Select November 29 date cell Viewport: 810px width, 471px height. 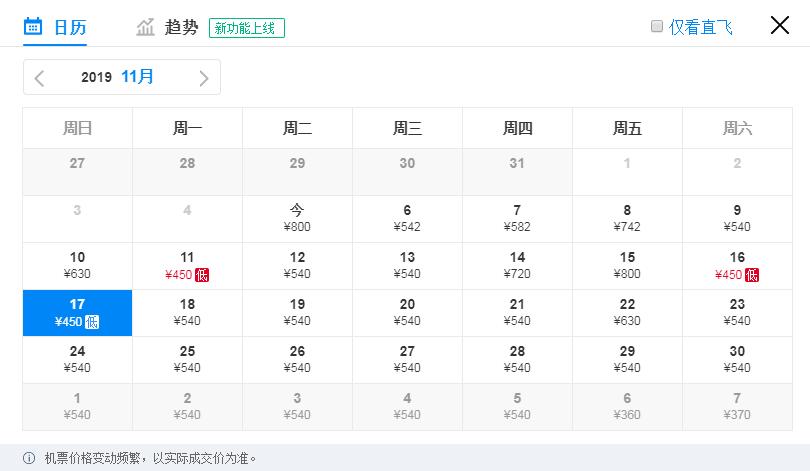[x=627, y=360]
